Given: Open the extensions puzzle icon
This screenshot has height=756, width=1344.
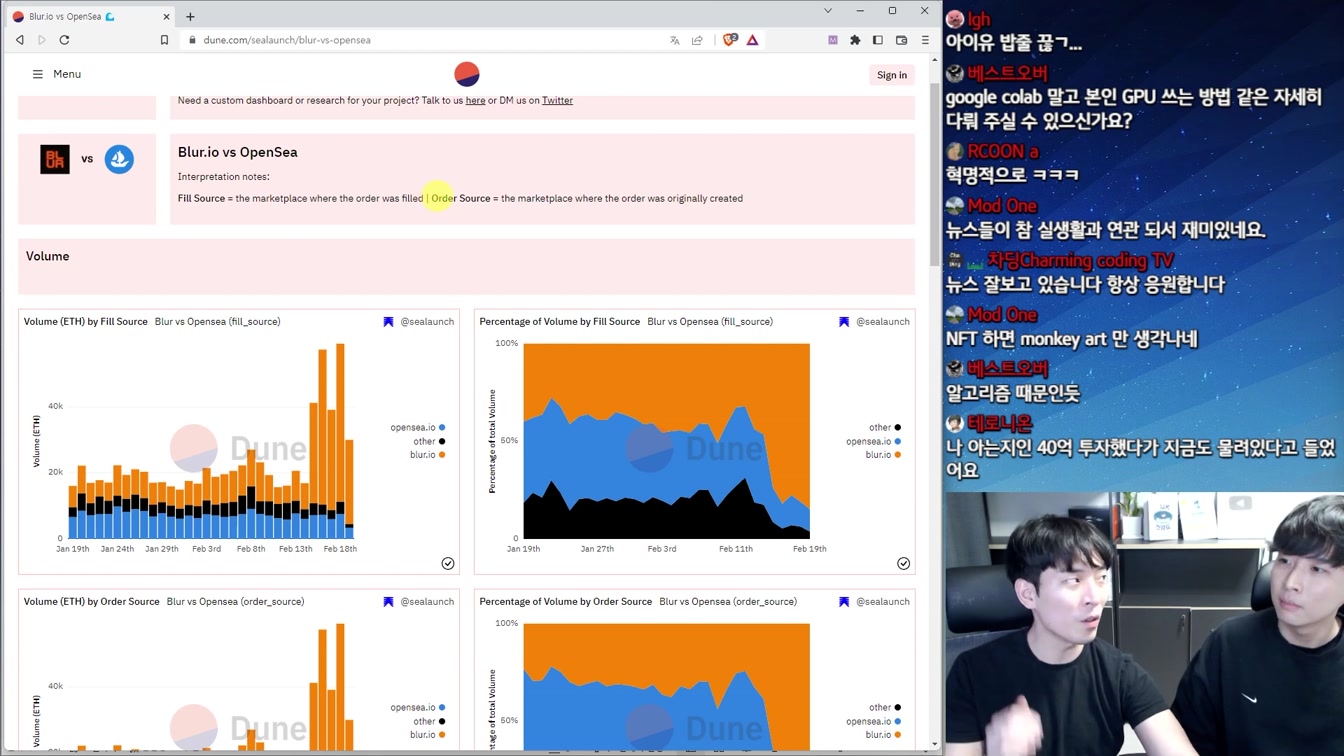Looking at the screenshot, I should 855,40.
